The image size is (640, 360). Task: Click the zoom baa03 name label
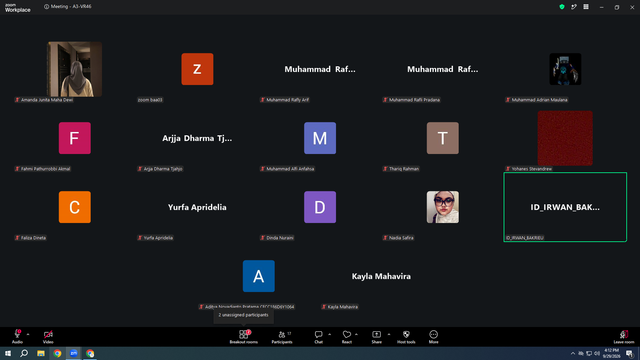[x=150, y=100]
